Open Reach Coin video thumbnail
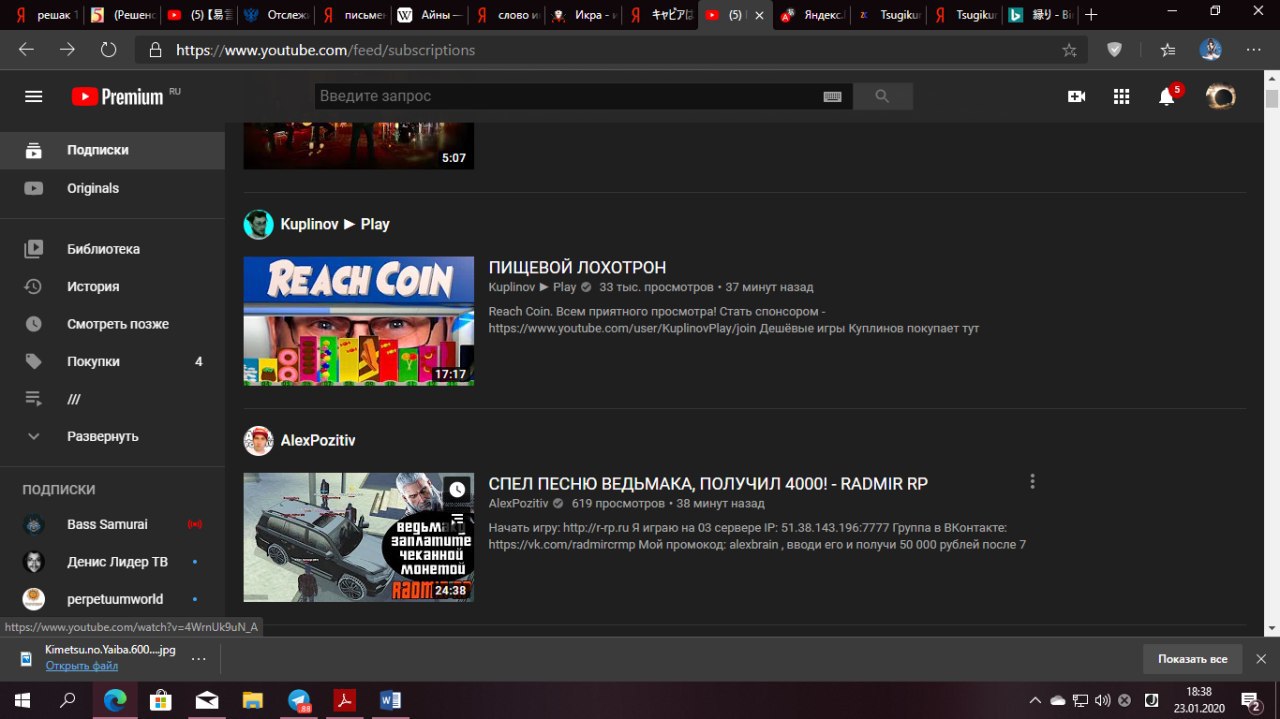Image resolution: width=1280 pixels, height=719 pixels. pyautogui.click(x=358, y=321)
